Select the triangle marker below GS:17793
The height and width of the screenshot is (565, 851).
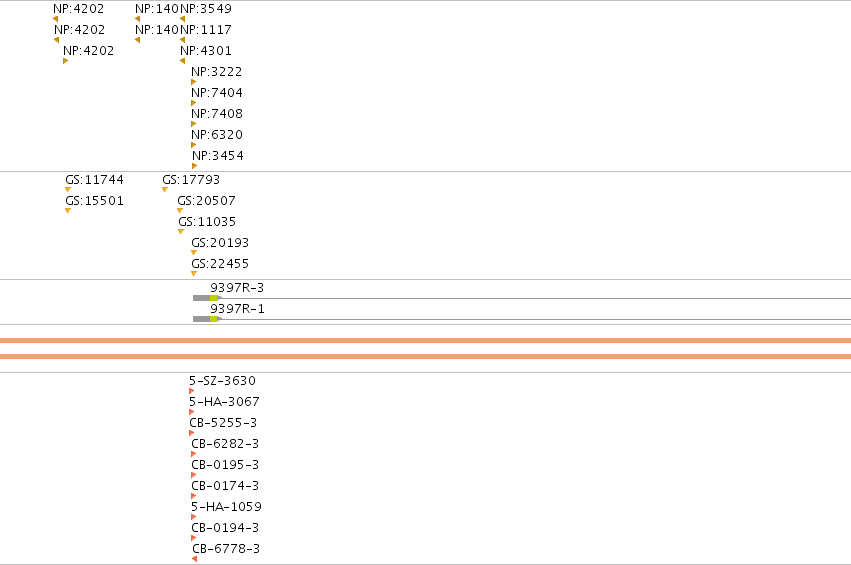(165, 189)
